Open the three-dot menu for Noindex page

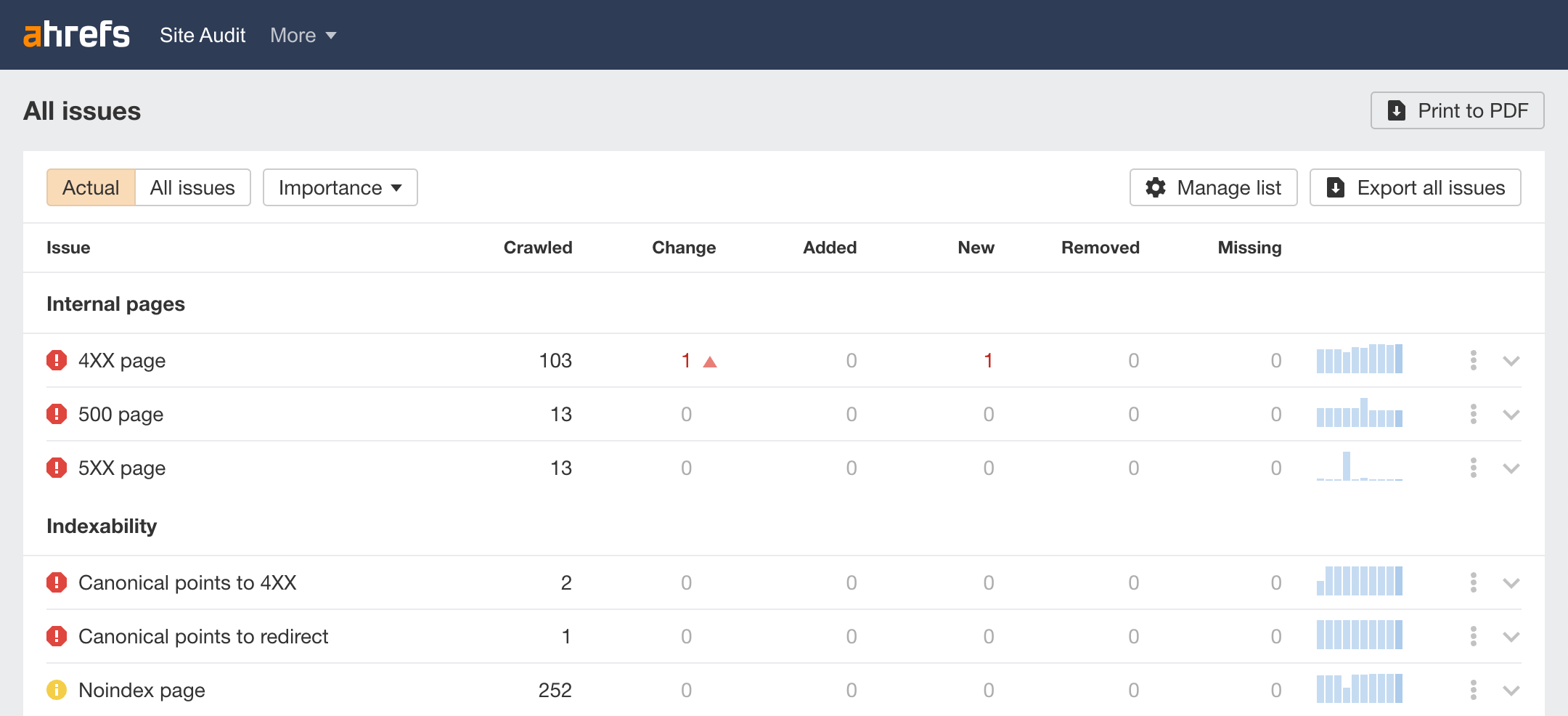(1473, 690)
